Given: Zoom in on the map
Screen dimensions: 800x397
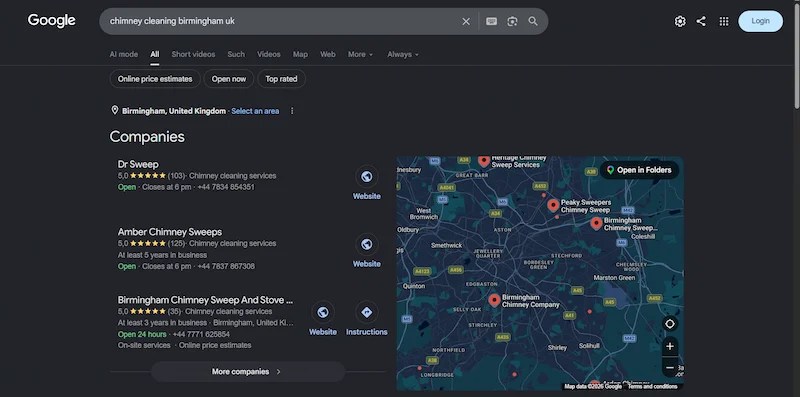Looking at the screenshot, I should coord(670,346).
